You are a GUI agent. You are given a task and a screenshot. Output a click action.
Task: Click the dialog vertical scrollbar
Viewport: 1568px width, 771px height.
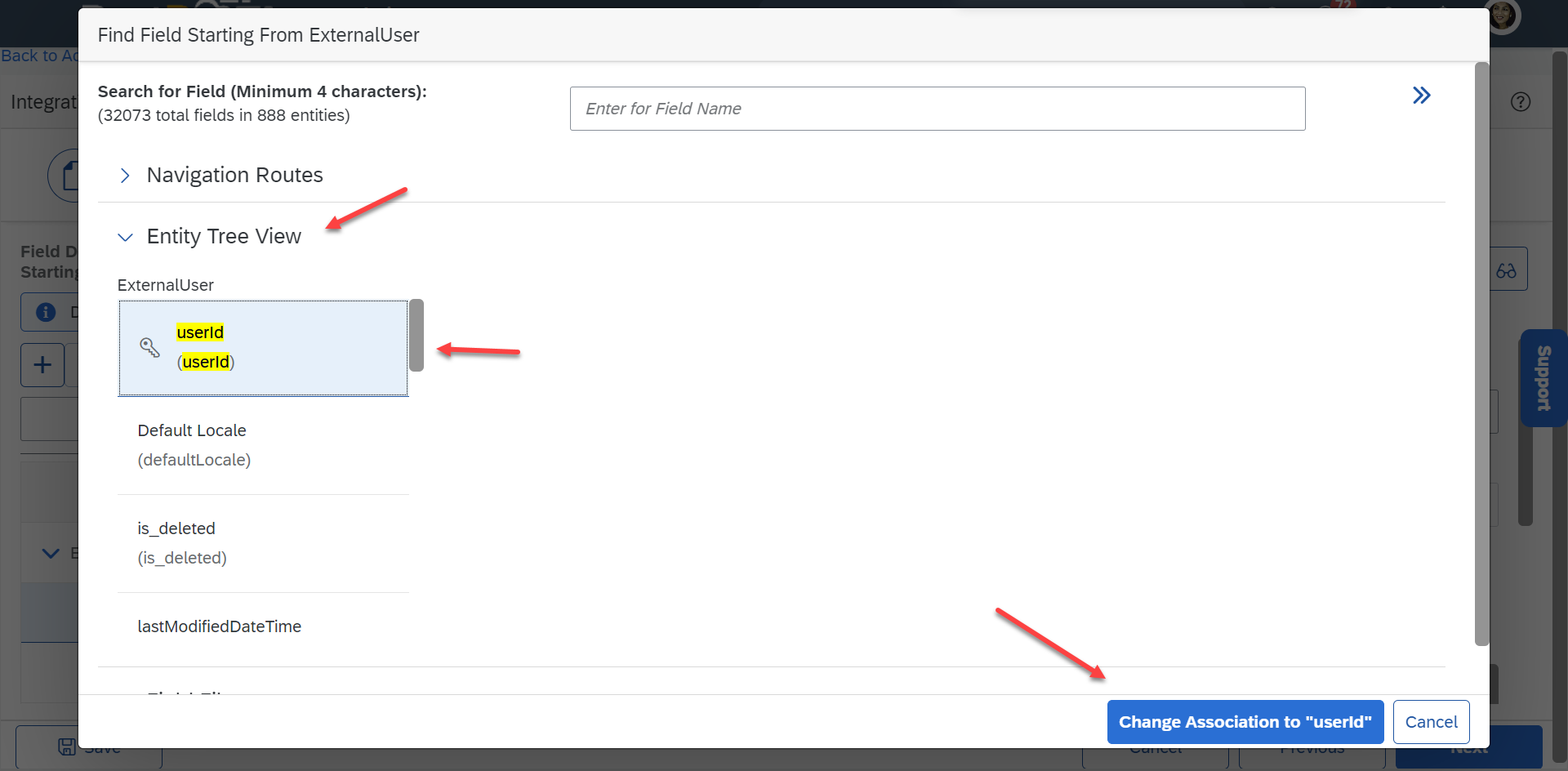1481,354
